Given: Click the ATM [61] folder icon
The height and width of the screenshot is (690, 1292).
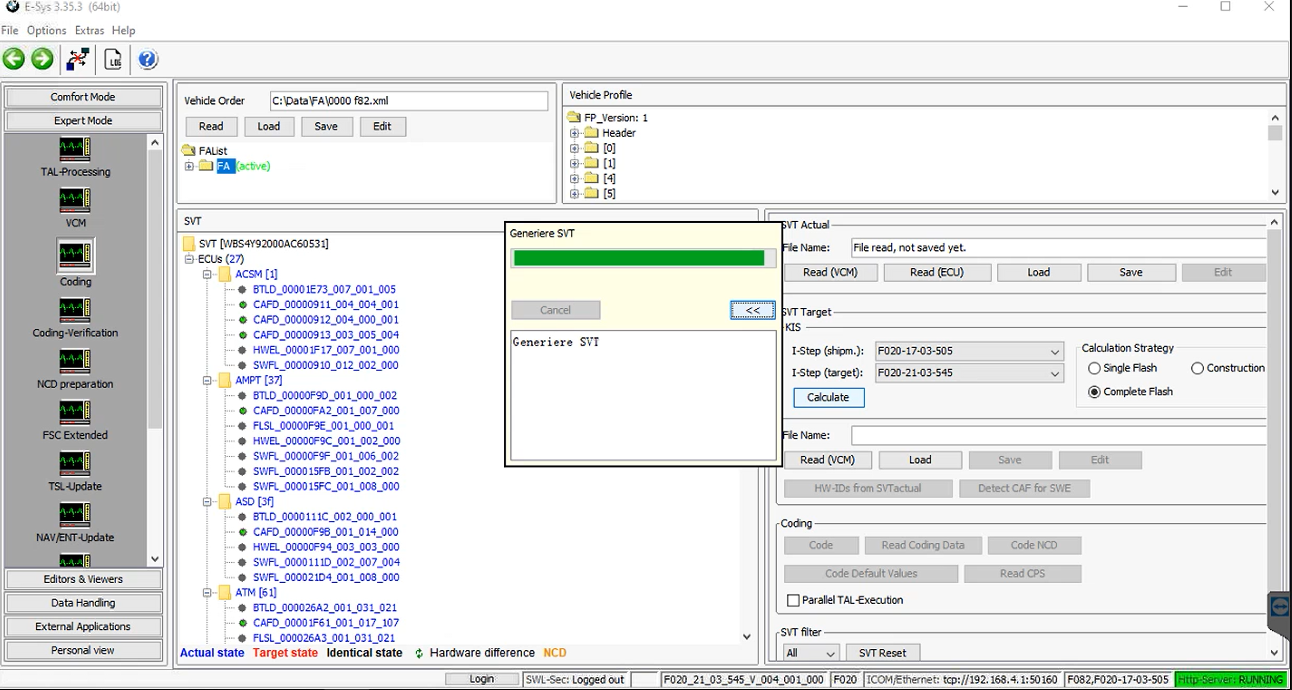Looking at the screenshot, I should click(x=225, y=592).
